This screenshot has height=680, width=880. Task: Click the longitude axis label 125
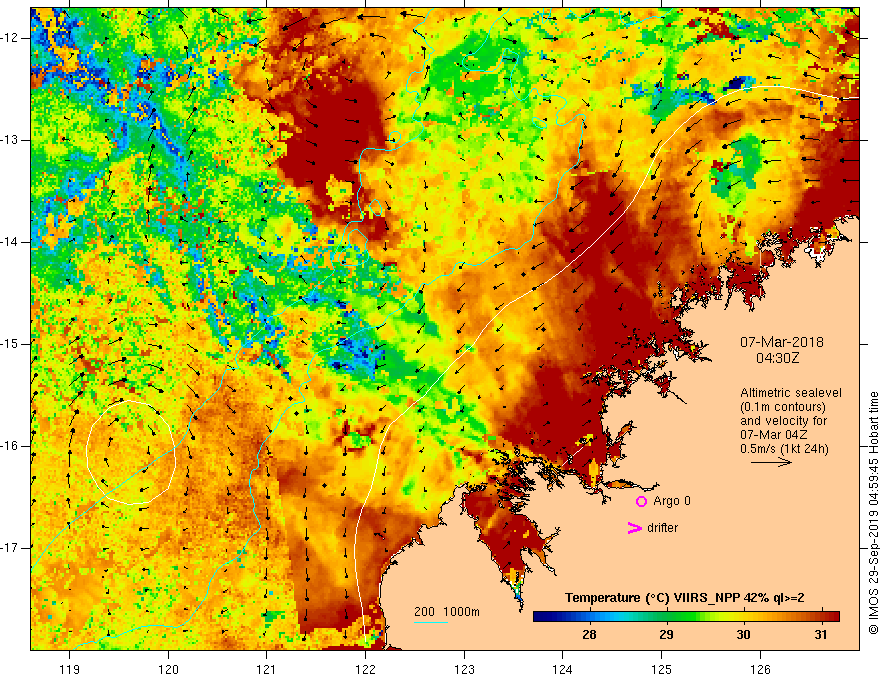pos(662,669)
